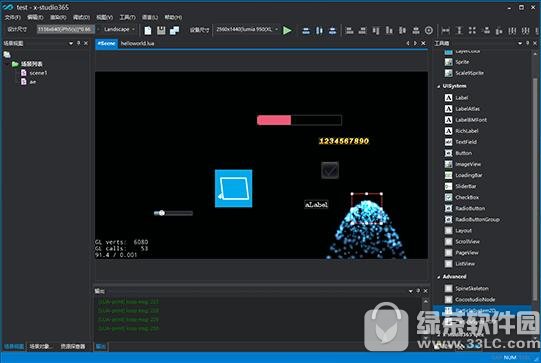Open the 文件(F) menu

[x=12, y=17]
